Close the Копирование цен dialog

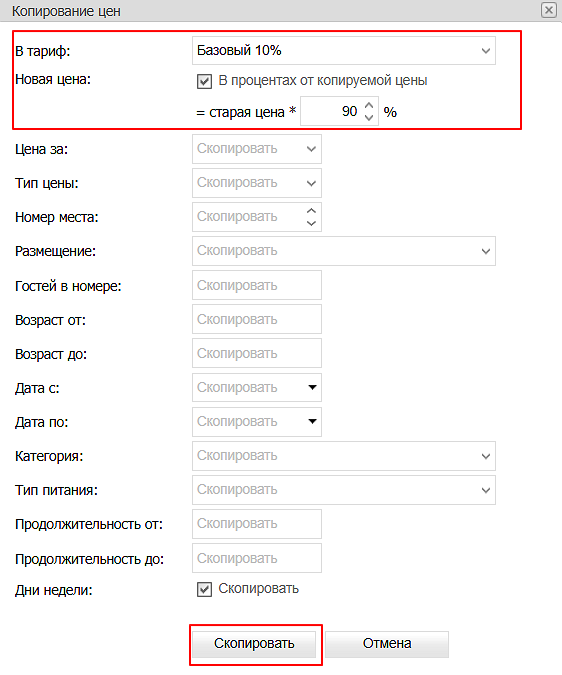coord(549,10)
